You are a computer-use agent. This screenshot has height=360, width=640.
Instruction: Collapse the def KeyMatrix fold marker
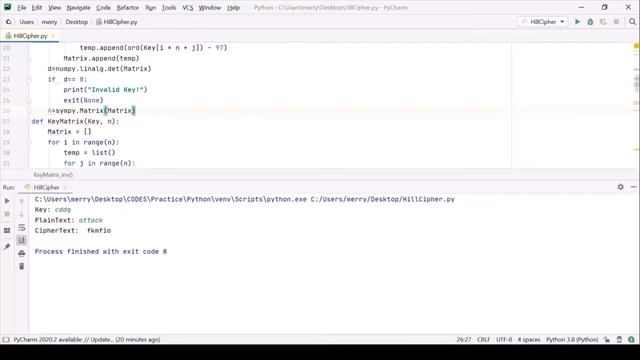click(29, 121)
